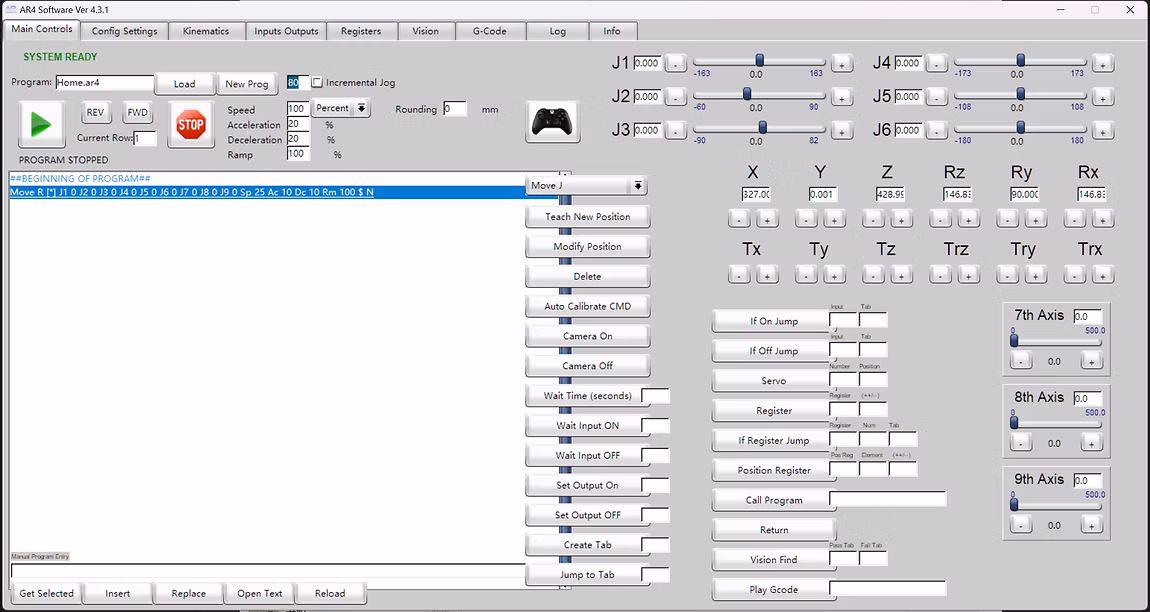This screenshot has width=1150, height=612.
Task: Jog J4 in the positive direction
Action: 1102,64
